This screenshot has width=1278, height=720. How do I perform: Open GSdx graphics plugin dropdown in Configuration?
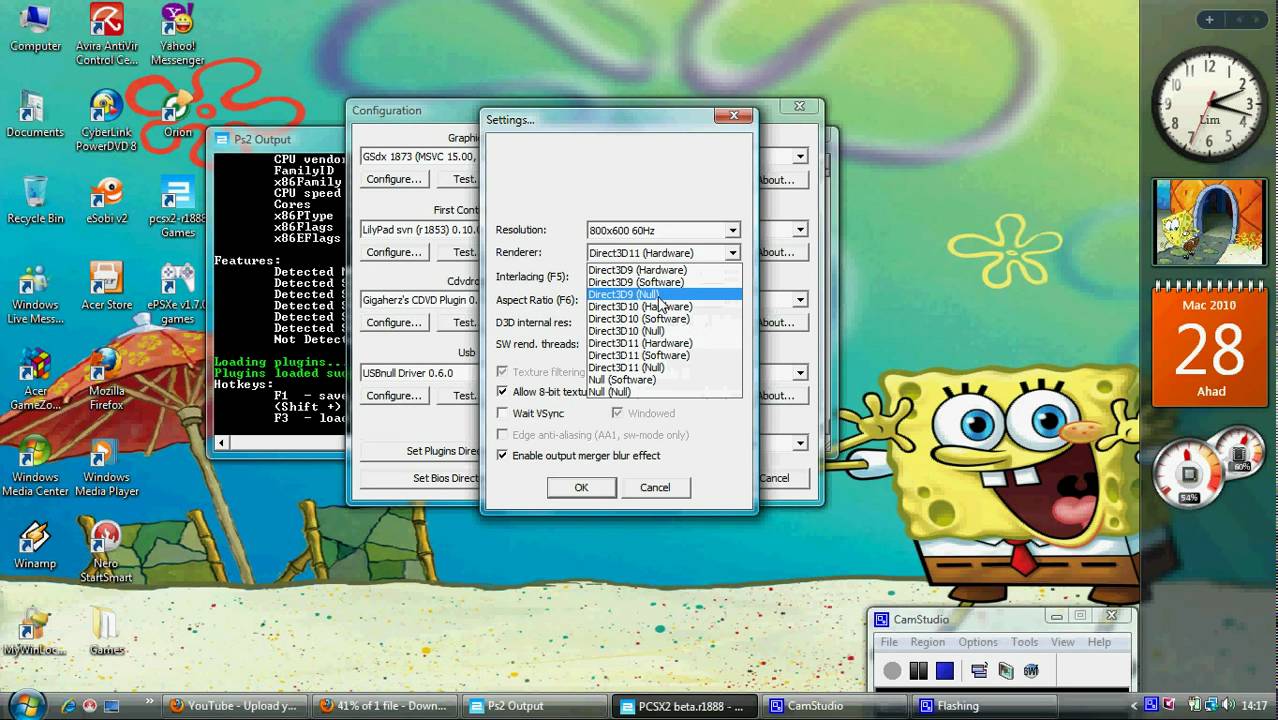click(x=800, y=157)
